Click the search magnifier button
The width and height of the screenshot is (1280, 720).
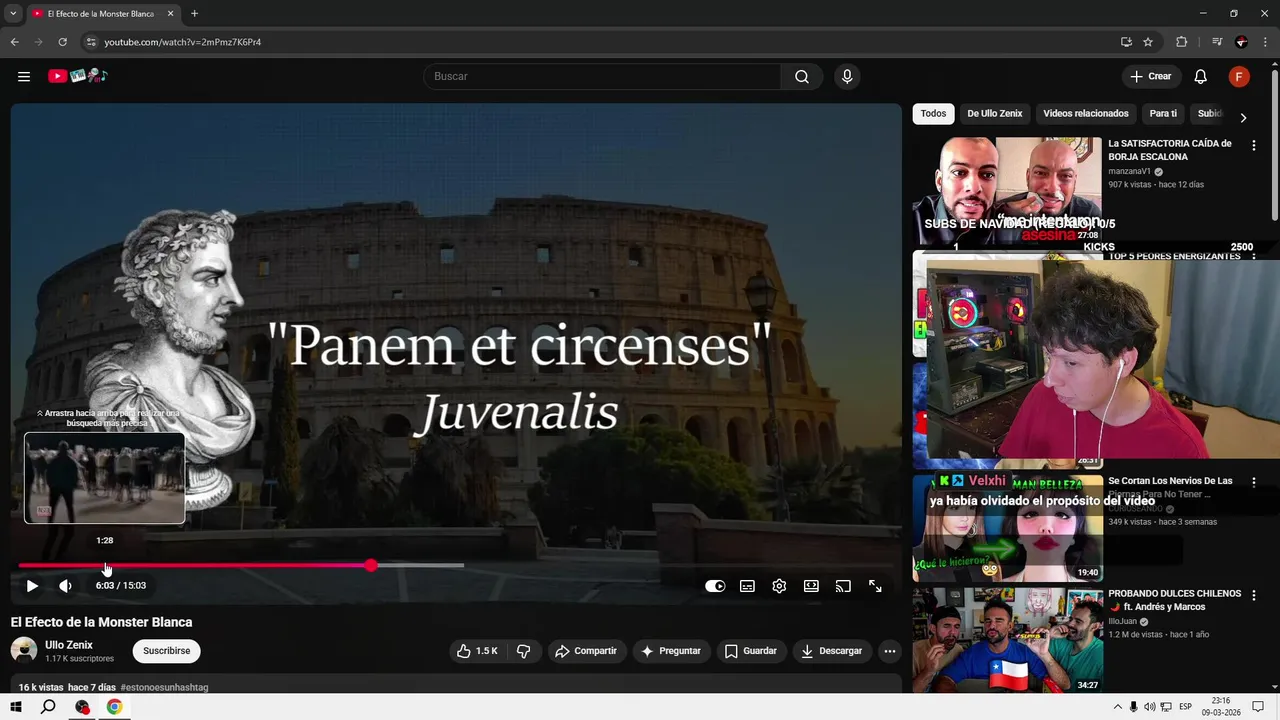coord(802,77)
